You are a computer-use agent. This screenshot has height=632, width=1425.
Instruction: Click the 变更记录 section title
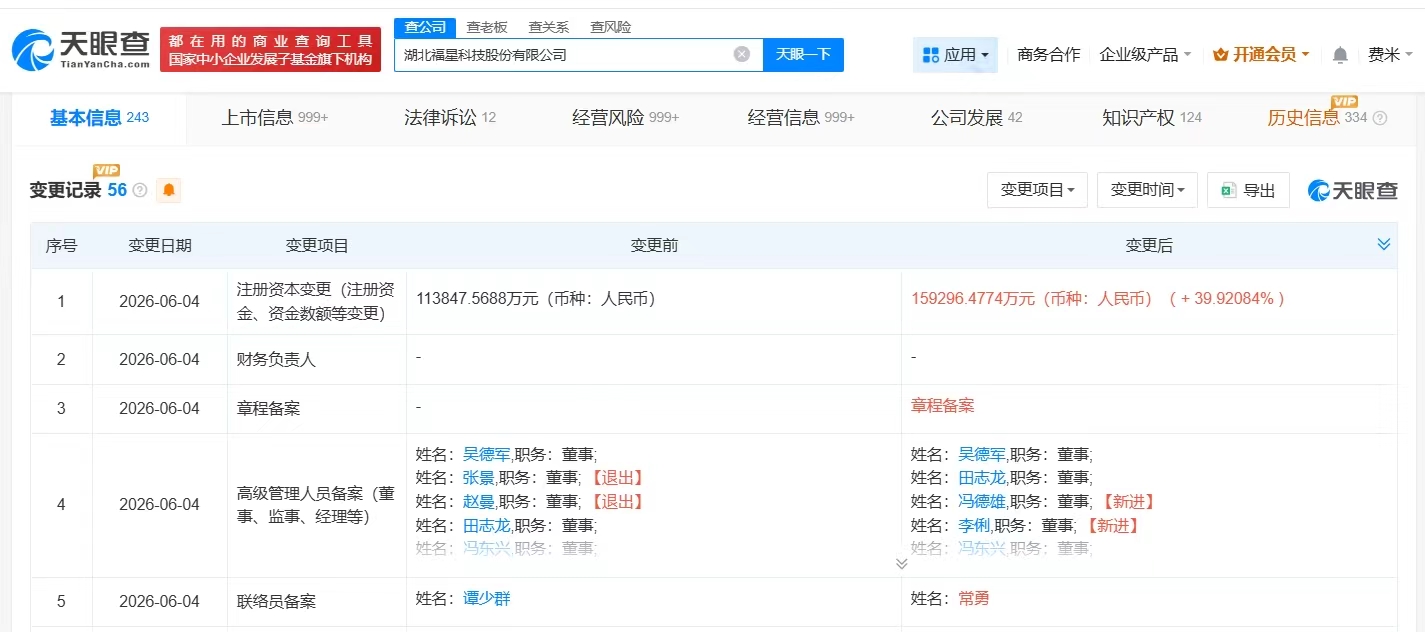coord(65,190)
